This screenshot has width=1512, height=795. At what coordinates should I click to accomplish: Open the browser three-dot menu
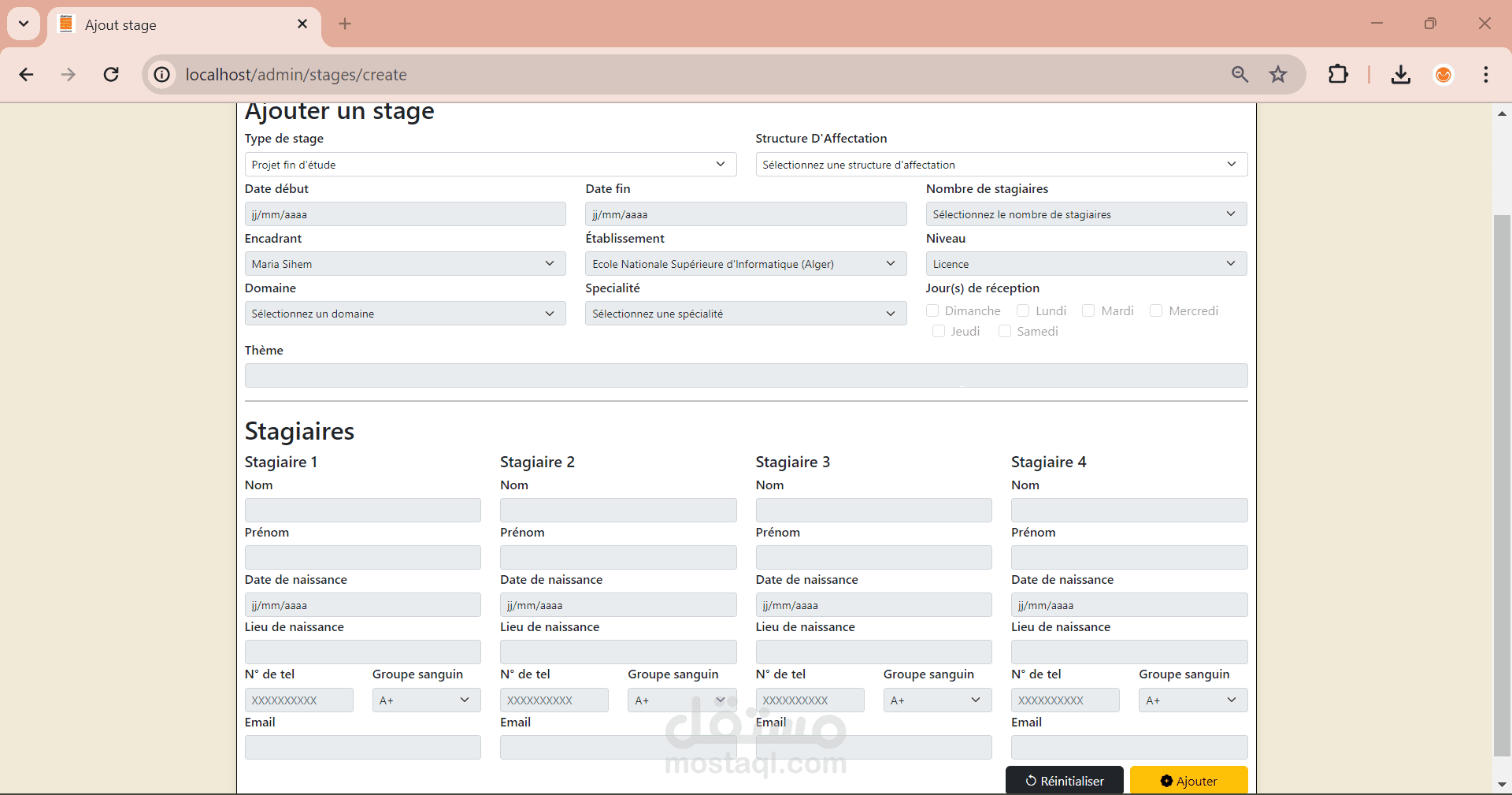(x=1485, y=75)
